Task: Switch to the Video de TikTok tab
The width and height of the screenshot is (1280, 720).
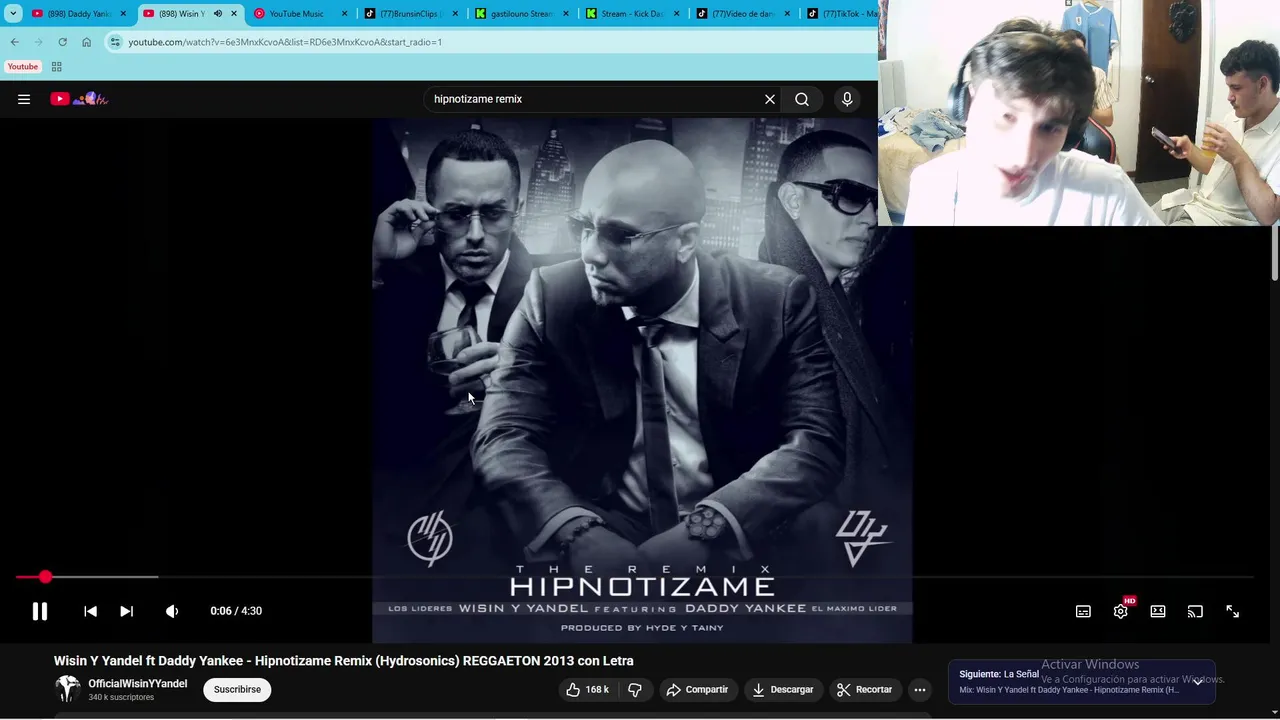Action: (x=740, y=14)
